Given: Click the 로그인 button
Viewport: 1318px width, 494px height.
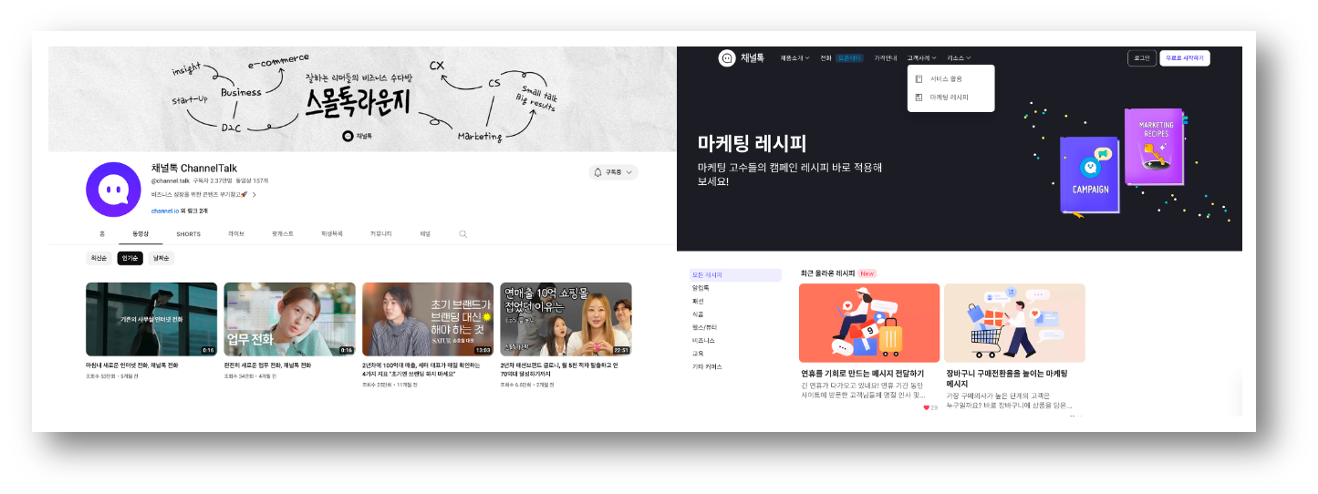Looking at the screenshot, I should coord(1141,58).
